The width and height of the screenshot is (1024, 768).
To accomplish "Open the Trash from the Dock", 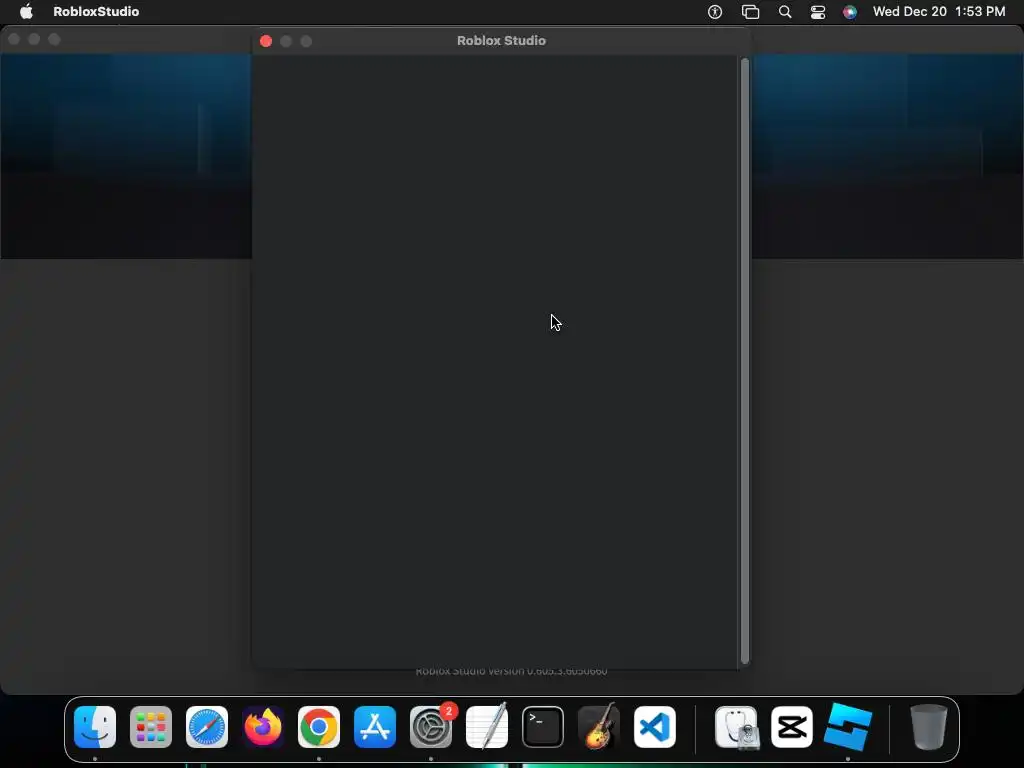I will [x=929, y=726].
